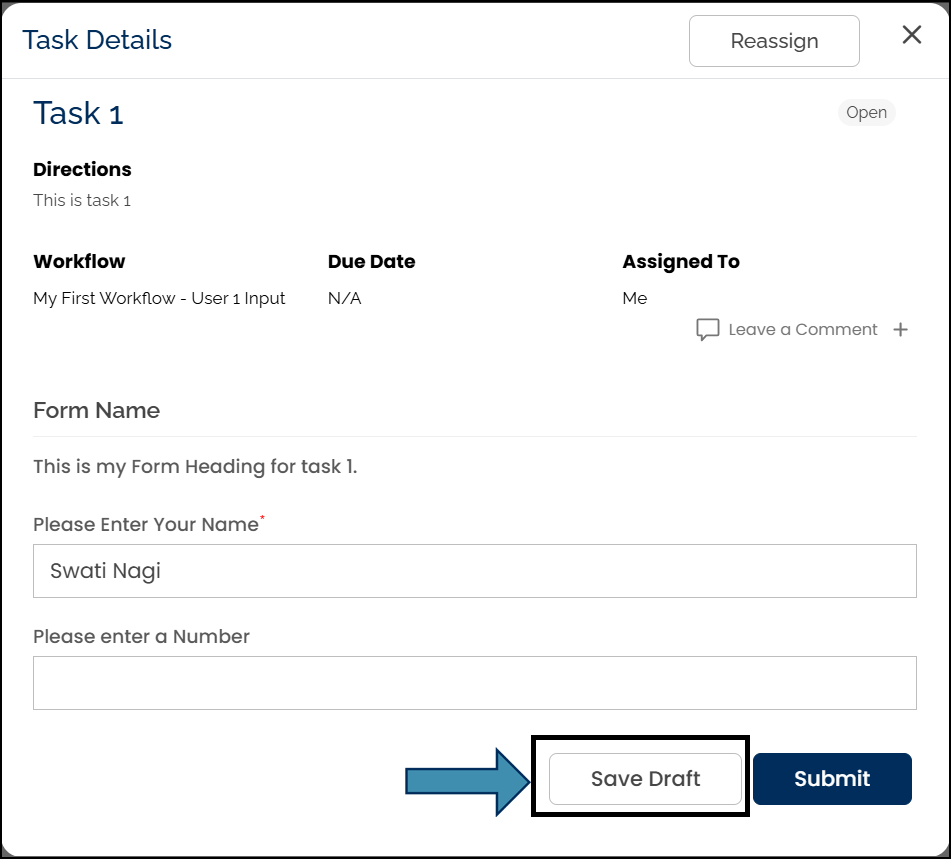Image resolution: width=951 pixels, height=859 pixels.
Task: Click the N/A due date value
Action: pyautogui.click(x=344, y=298)
